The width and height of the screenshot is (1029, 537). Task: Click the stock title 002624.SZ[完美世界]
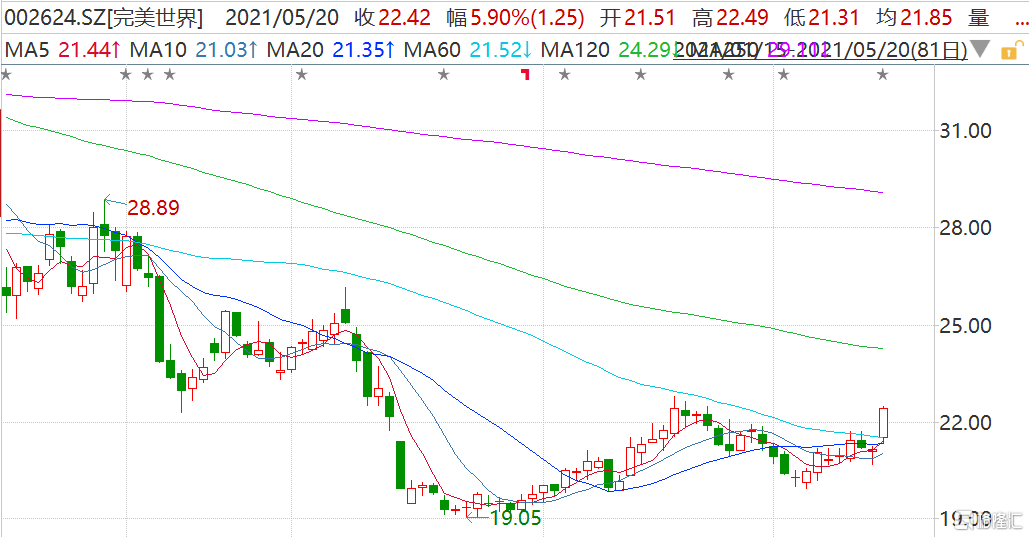click(x=104, y=18)
